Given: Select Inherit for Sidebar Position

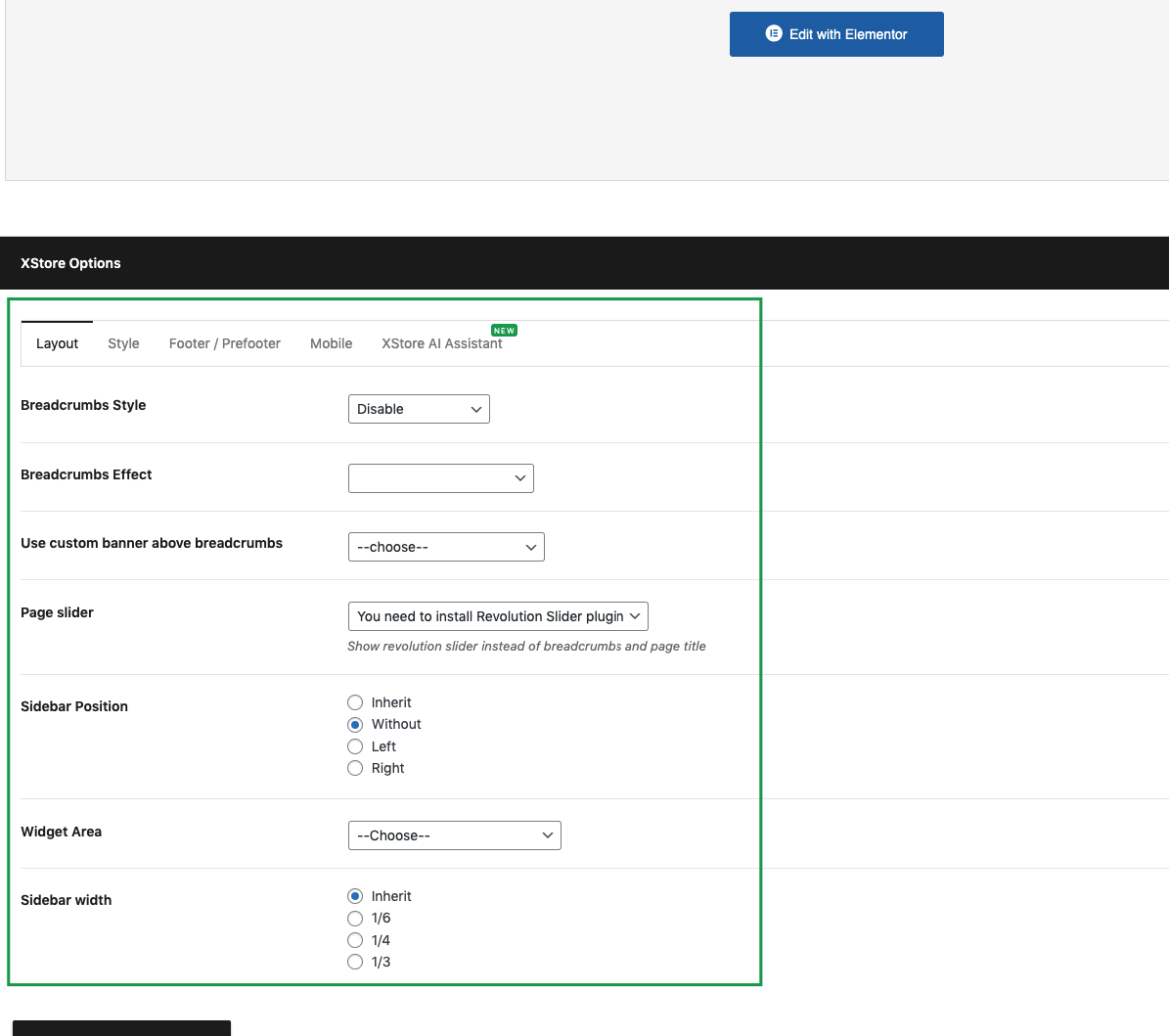Looking at the screenshot, I should pos(355,702).
